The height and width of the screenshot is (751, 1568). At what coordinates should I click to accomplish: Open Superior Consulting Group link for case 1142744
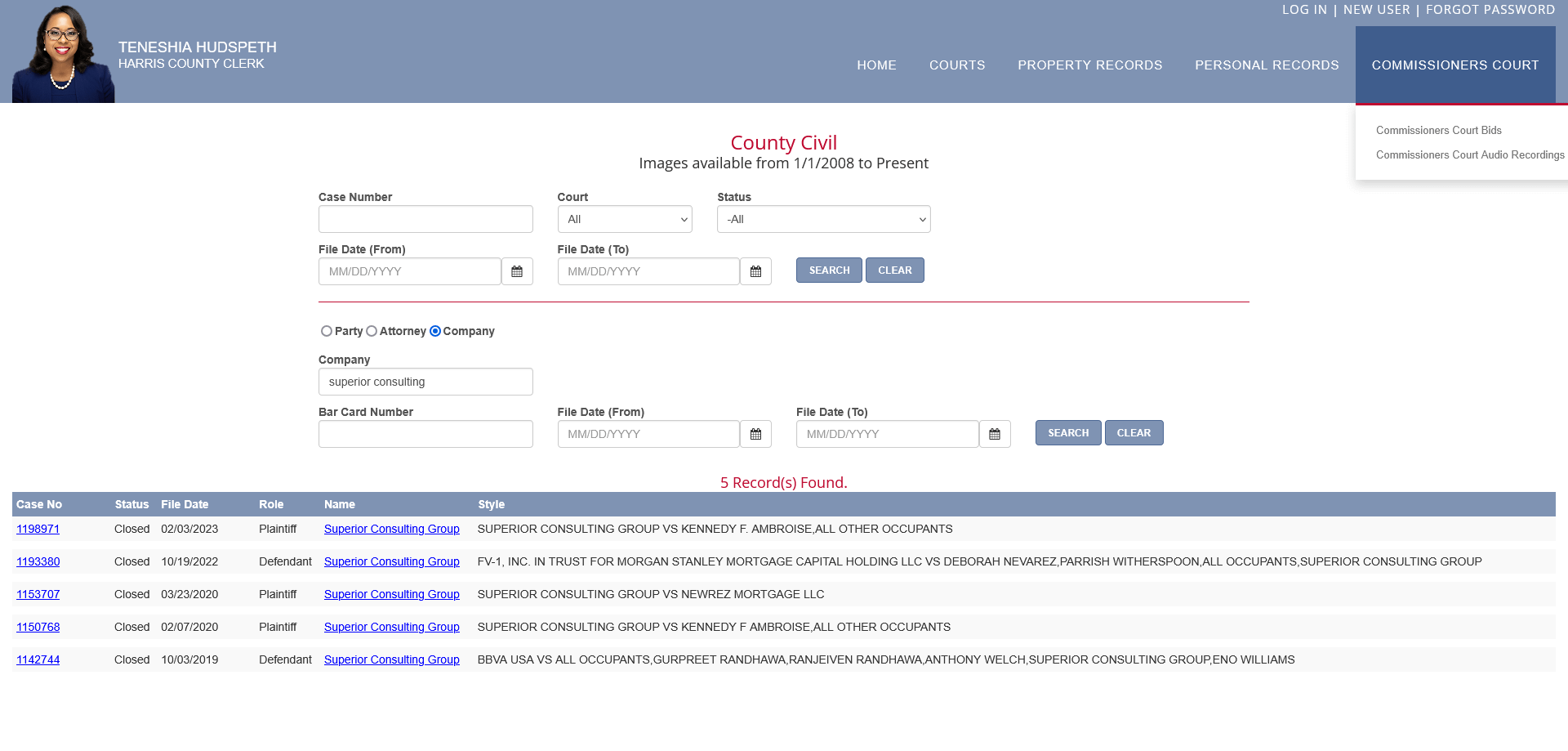(392, 659)
